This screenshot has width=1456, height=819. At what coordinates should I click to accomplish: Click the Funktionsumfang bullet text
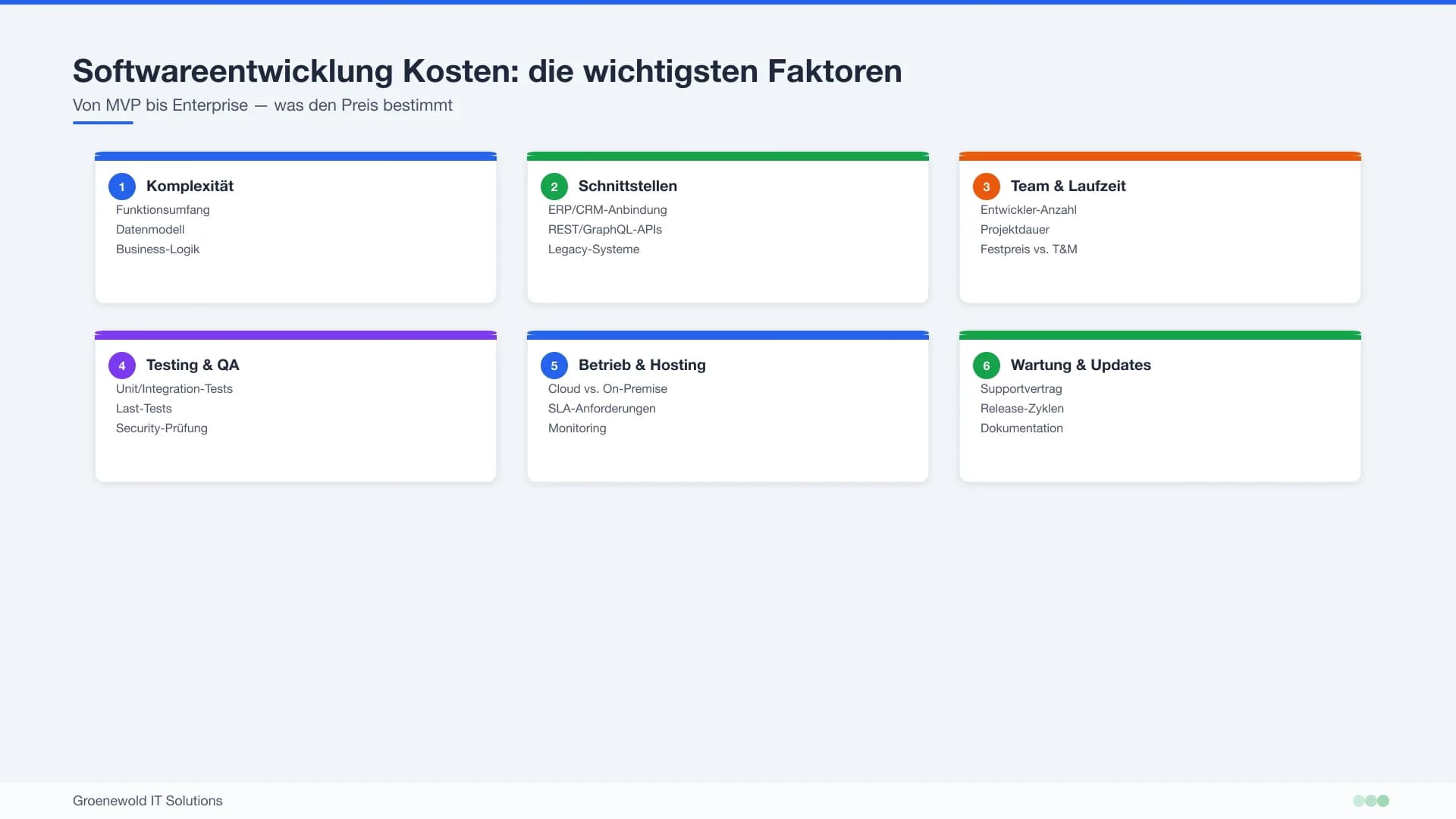[163, 210]
